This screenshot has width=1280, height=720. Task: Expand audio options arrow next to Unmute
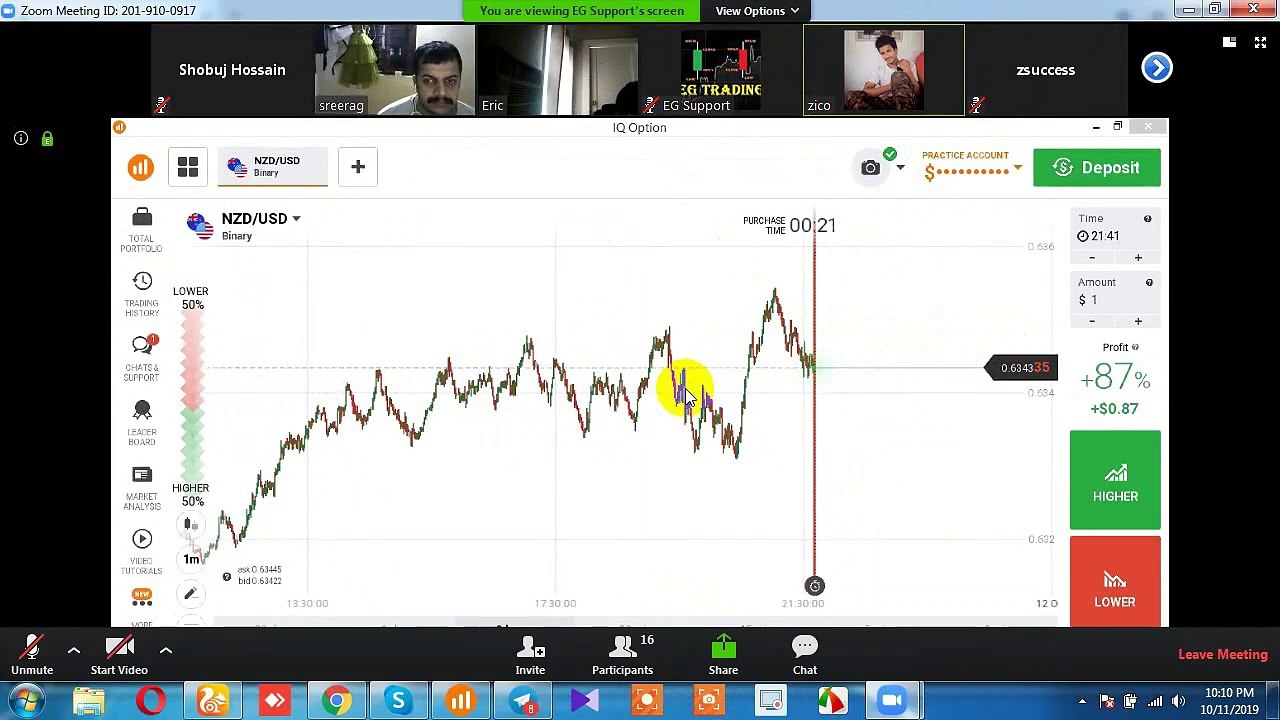[74, 651]
